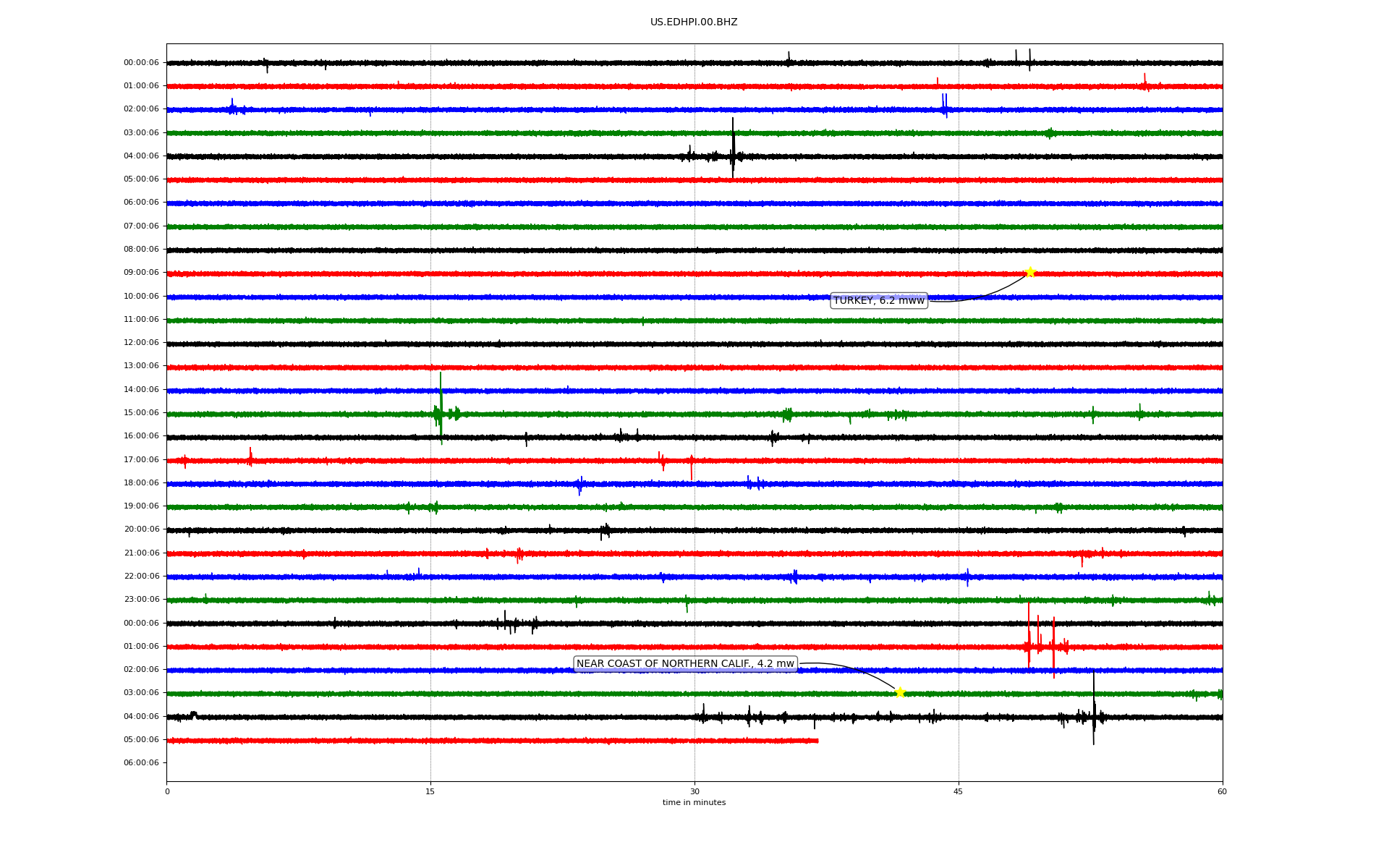Image resolution: width=1389 pixels, height=868 pixels.
Task: Click the x-axis tick label 60
Action: pyautogui.click(x=1222, y=791)
